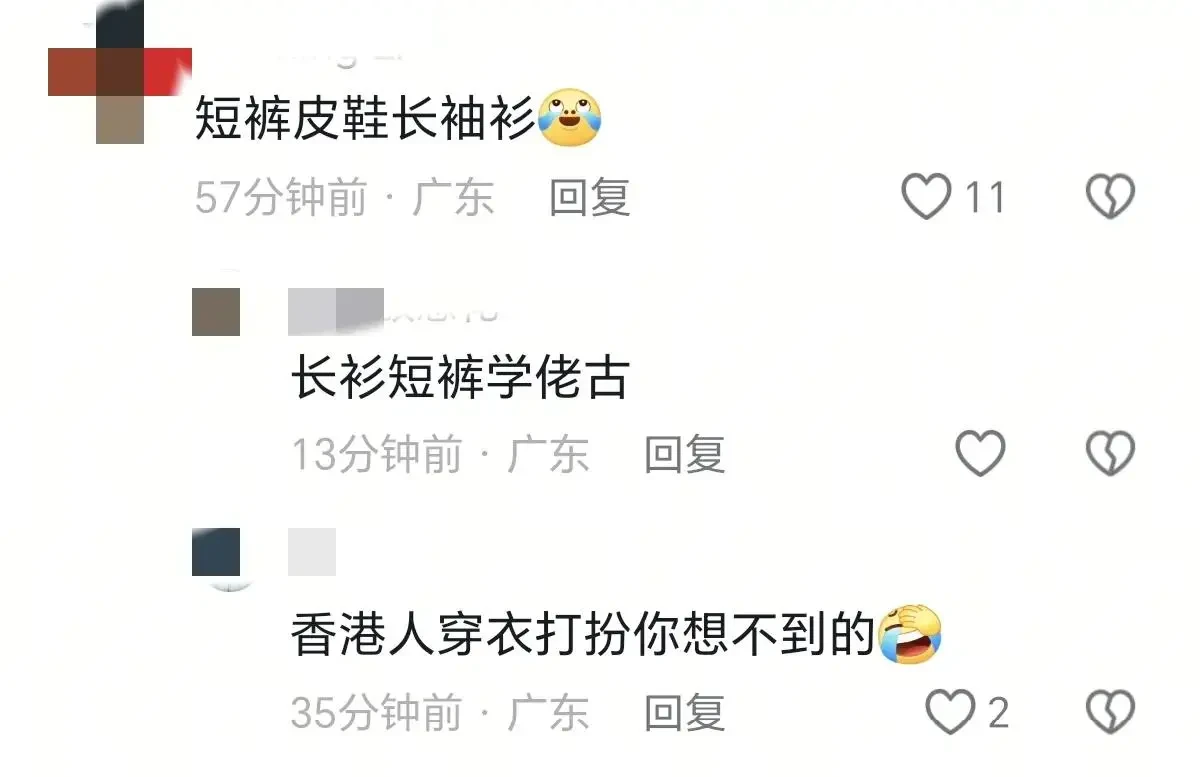1200x777 pixels.
Task: Click 回复 under the 57分钟前 comment
Action: 589,198
